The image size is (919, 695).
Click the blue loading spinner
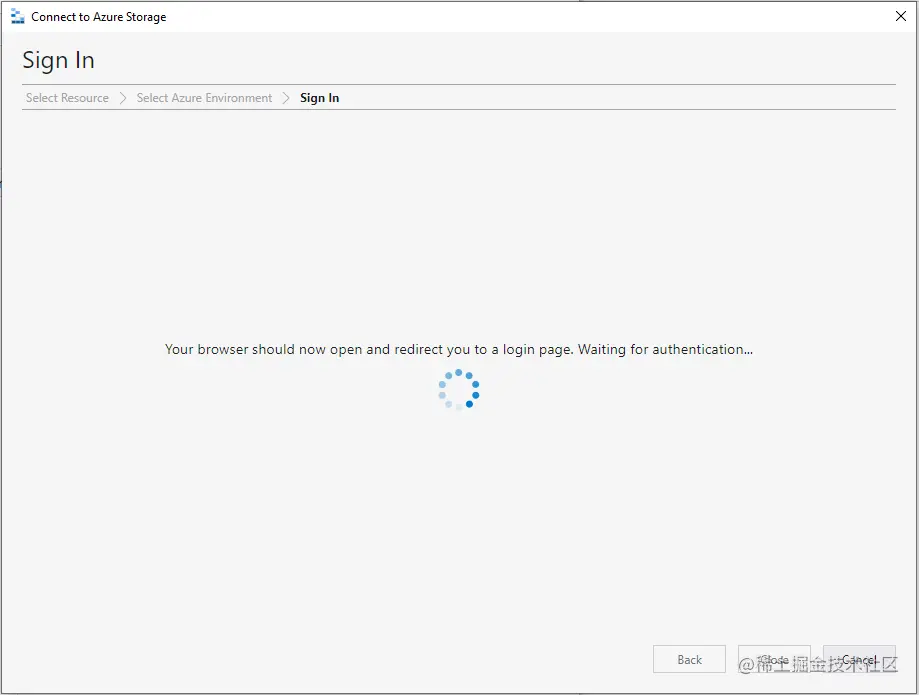(x=459, y=389)
